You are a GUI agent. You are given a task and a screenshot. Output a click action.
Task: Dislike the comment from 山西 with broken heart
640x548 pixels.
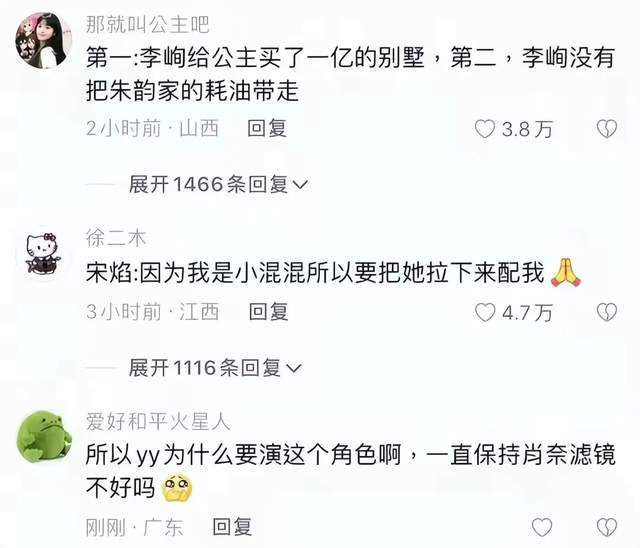coord(607,129)
